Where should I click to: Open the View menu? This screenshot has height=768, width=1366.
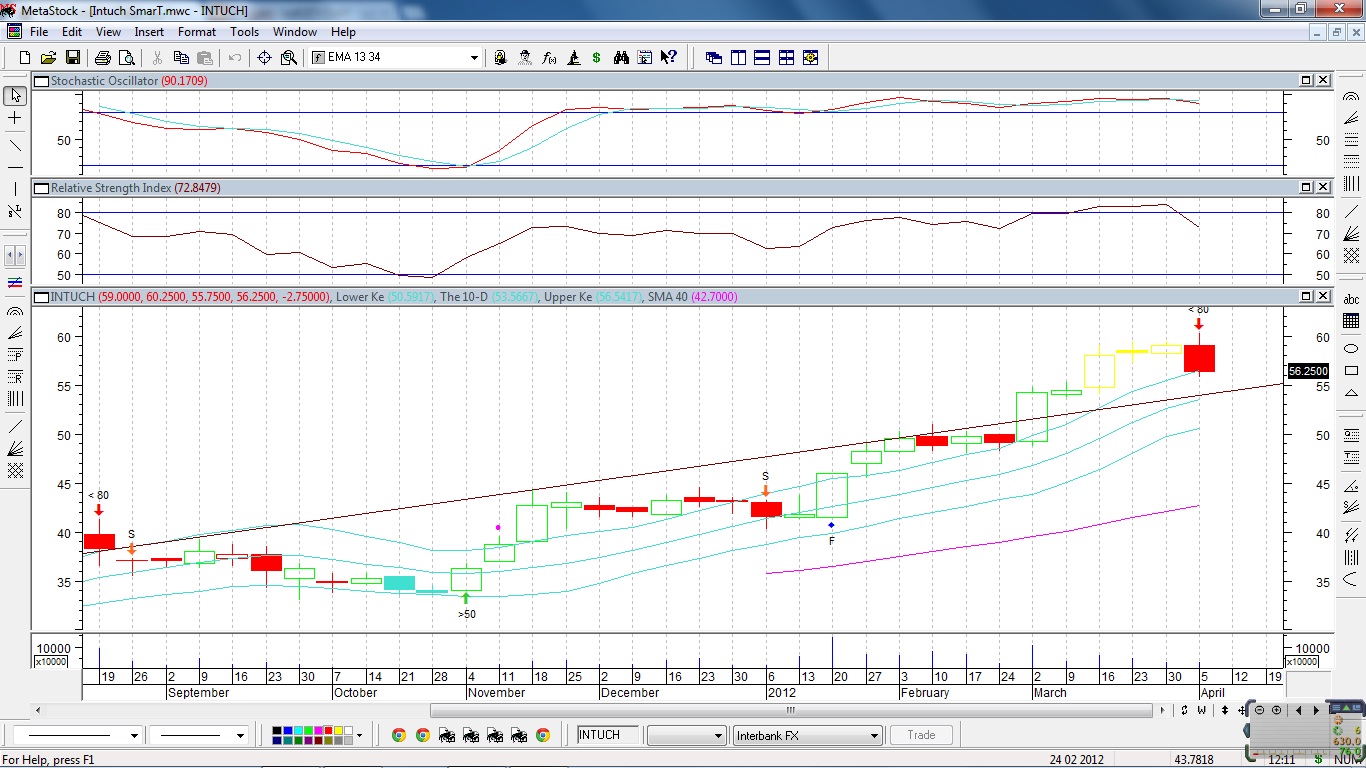108,32
